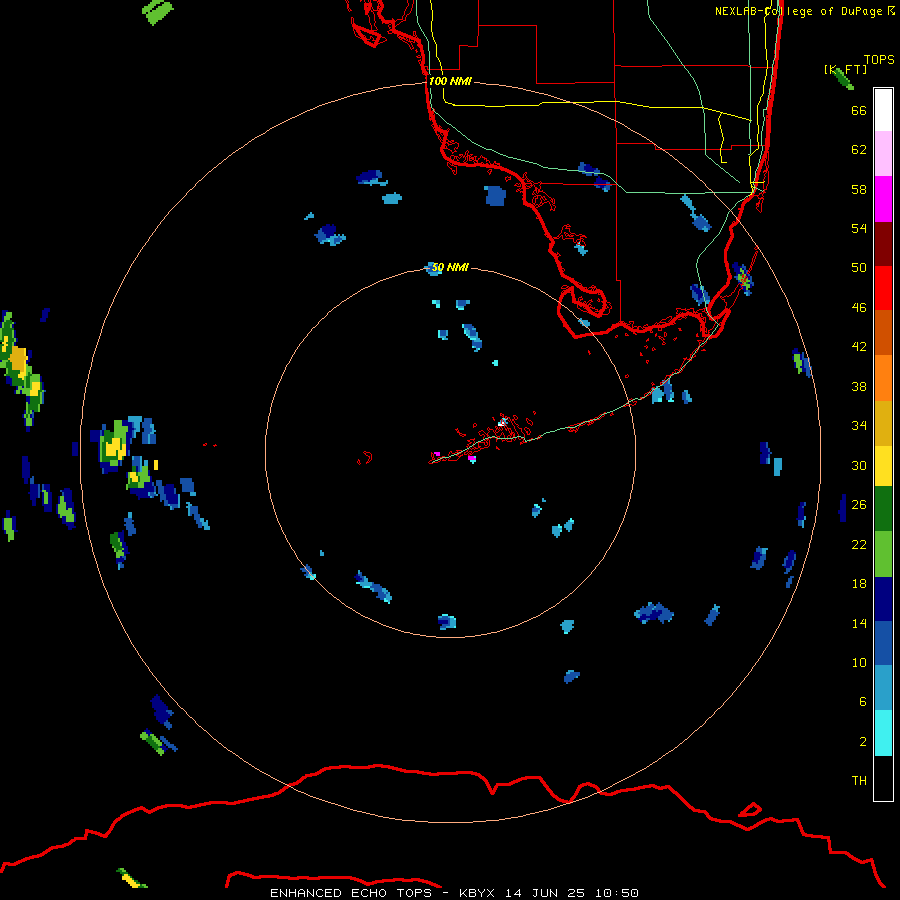Click the white swatch in the tops legend
Screen dimensions: 900x900
[883, 110]
